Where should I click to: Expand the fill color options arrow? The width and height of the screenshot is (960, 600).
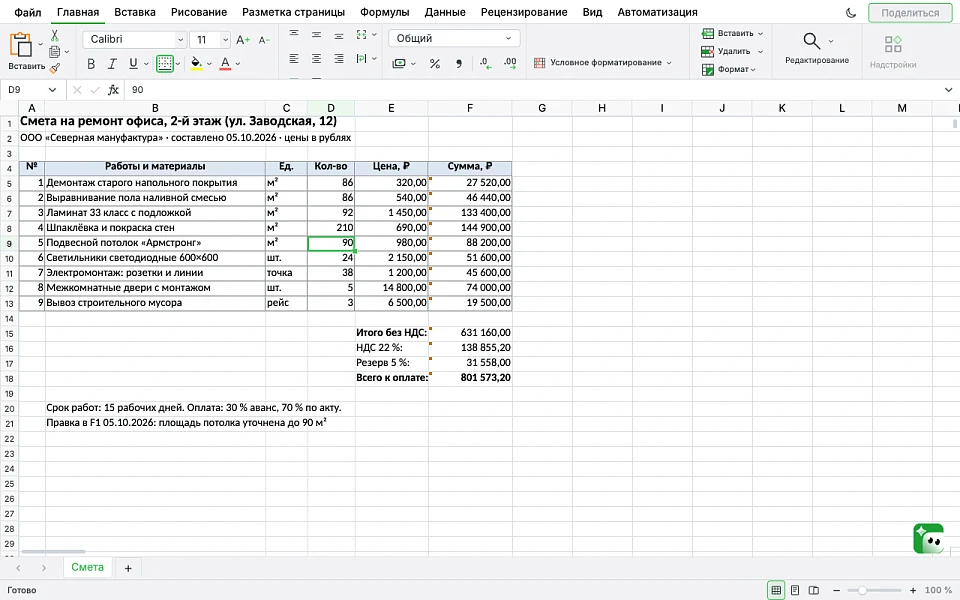pyautogui.click(x=209, y=64)
